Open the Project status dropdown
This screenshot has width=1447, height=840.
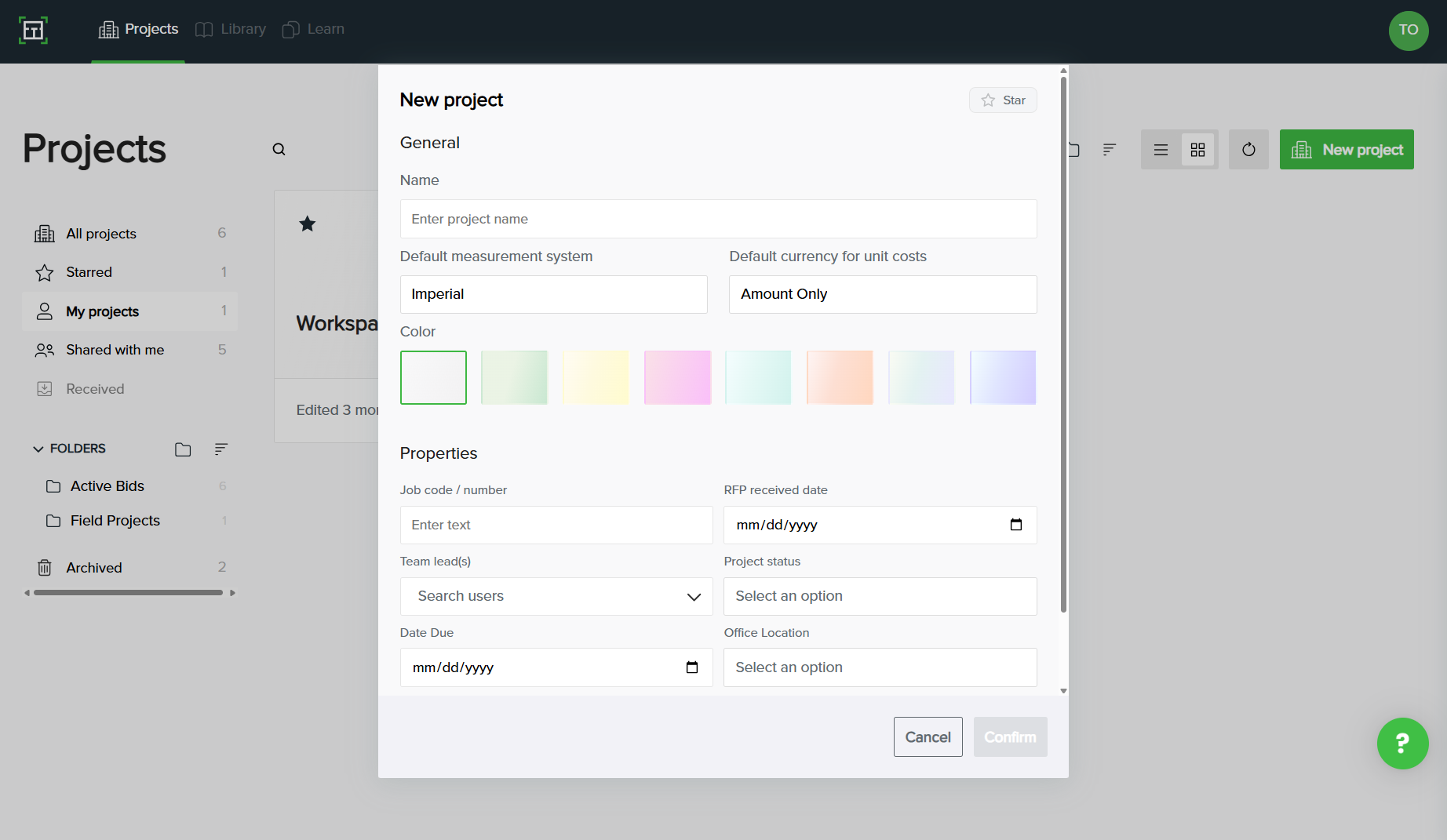(880, 596)
